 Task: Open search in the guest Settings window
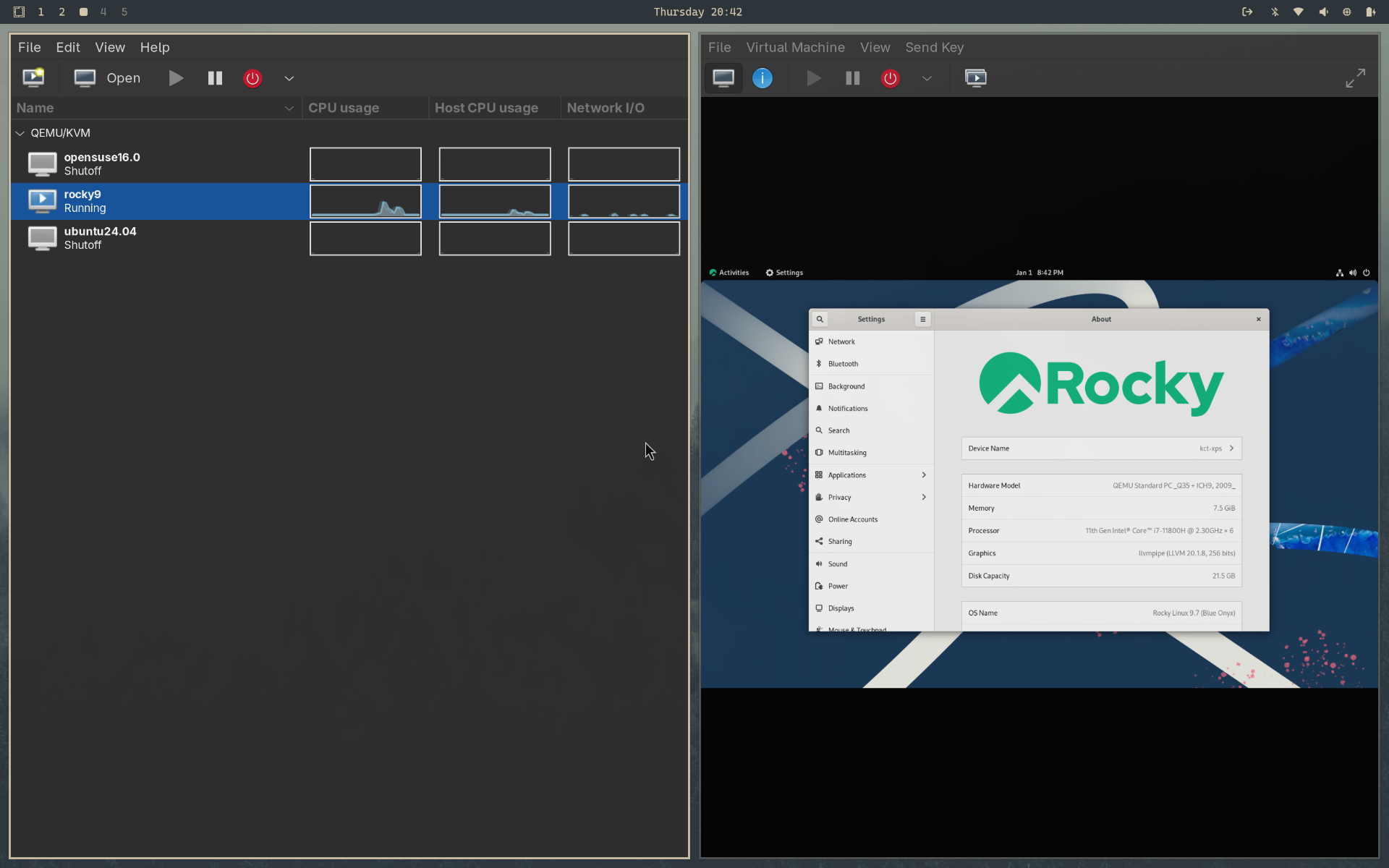(819, 318)
